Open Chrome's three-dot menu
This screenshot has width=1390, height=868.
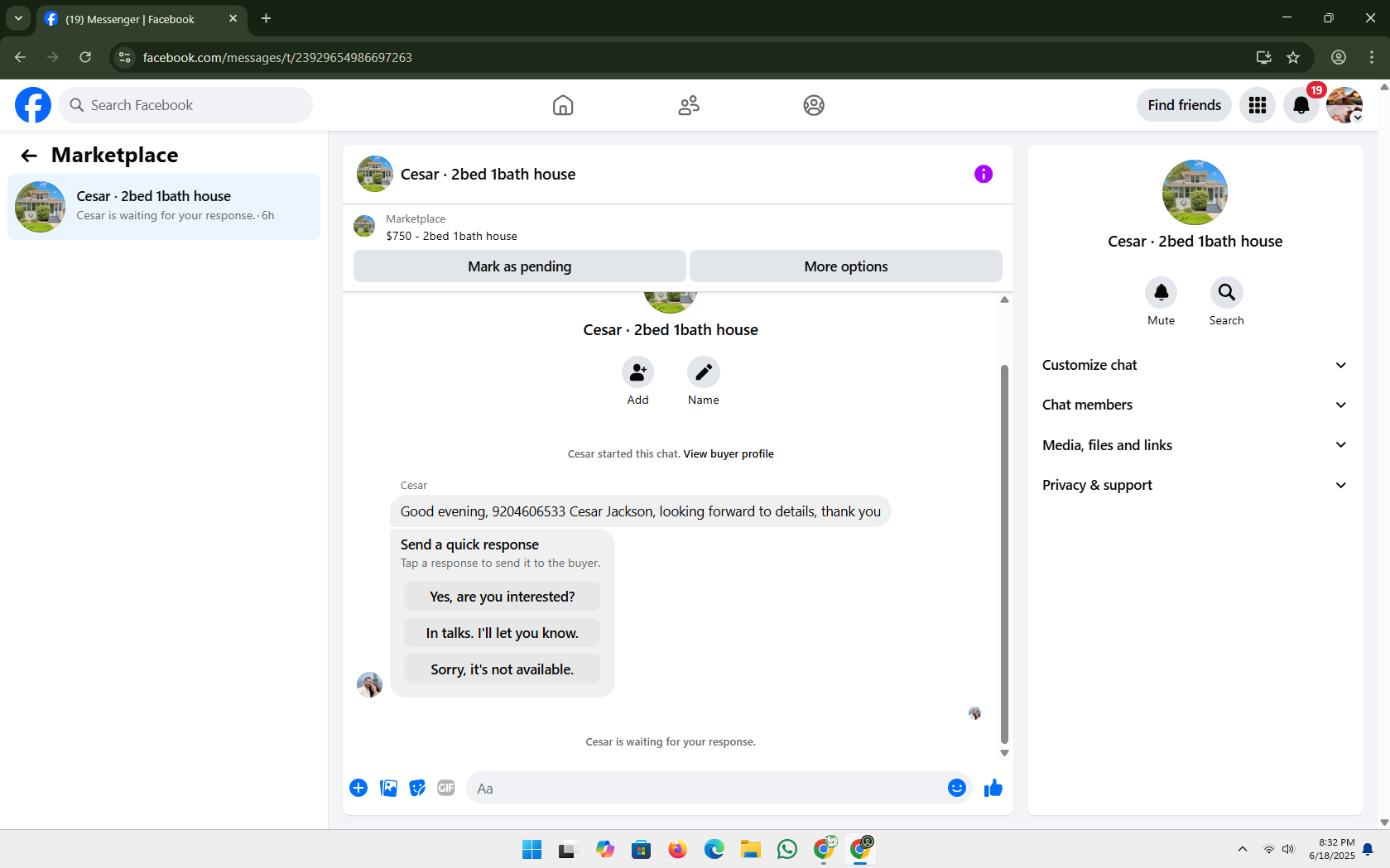tap(1372, 57)
